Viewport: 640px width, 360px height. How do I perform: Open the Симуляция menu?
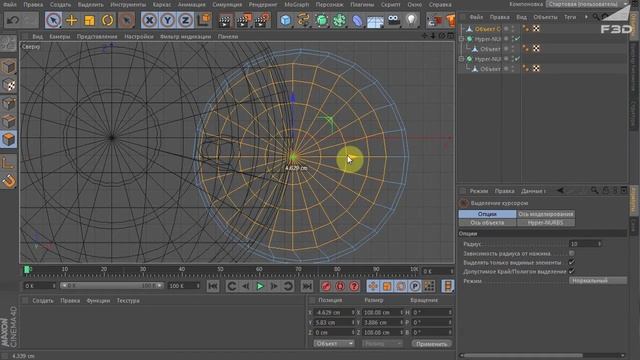227,4
